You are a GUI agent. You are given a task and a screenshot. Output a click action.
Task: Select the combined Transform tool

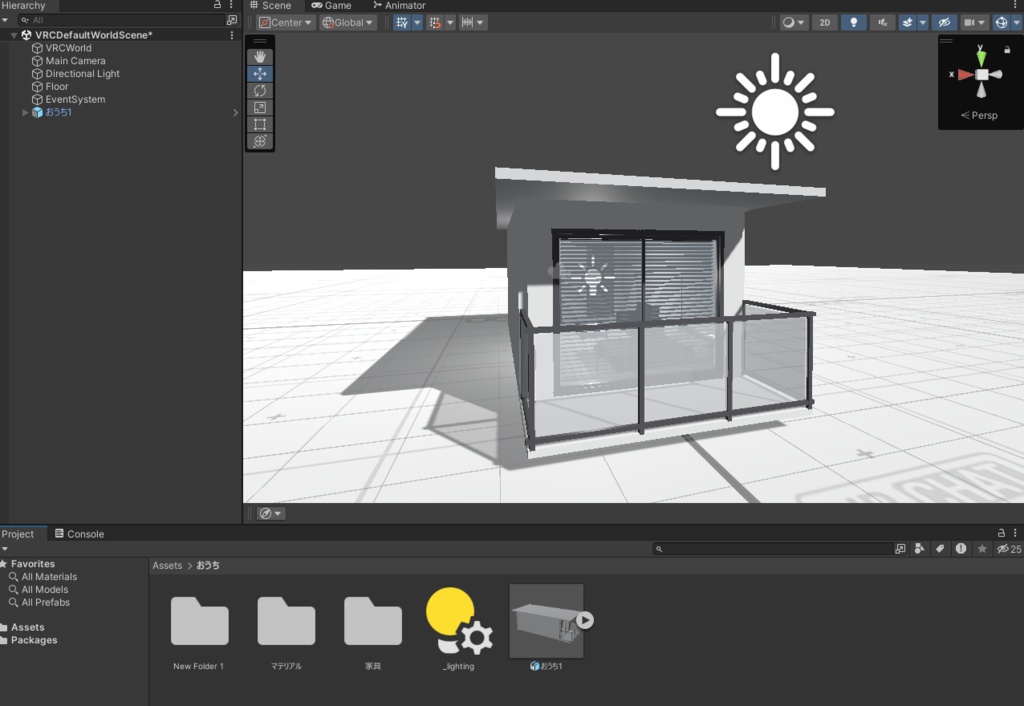[x=260, y=141]
